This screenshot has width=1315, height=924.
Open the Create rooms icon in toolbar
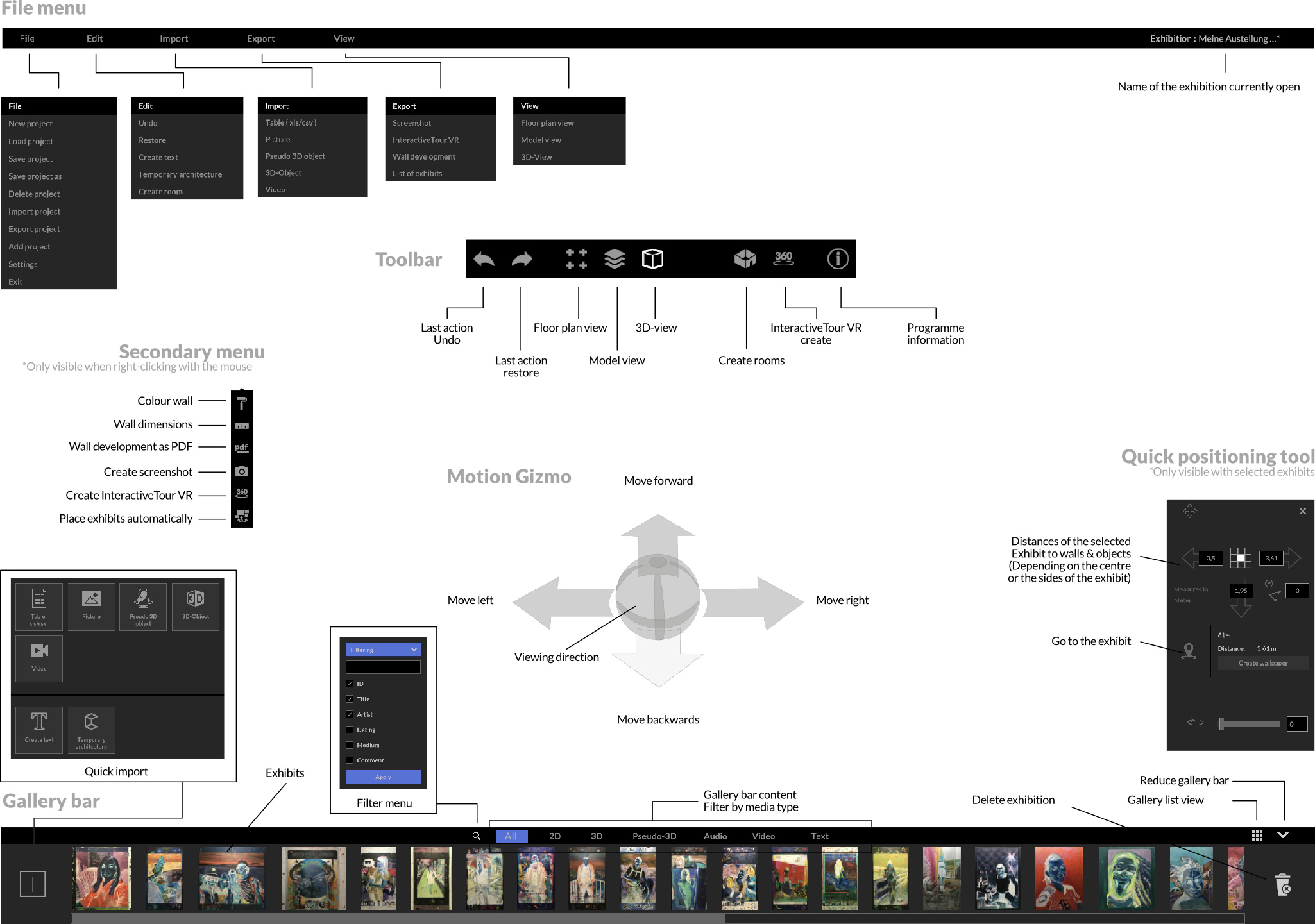(x=745, y=259)
